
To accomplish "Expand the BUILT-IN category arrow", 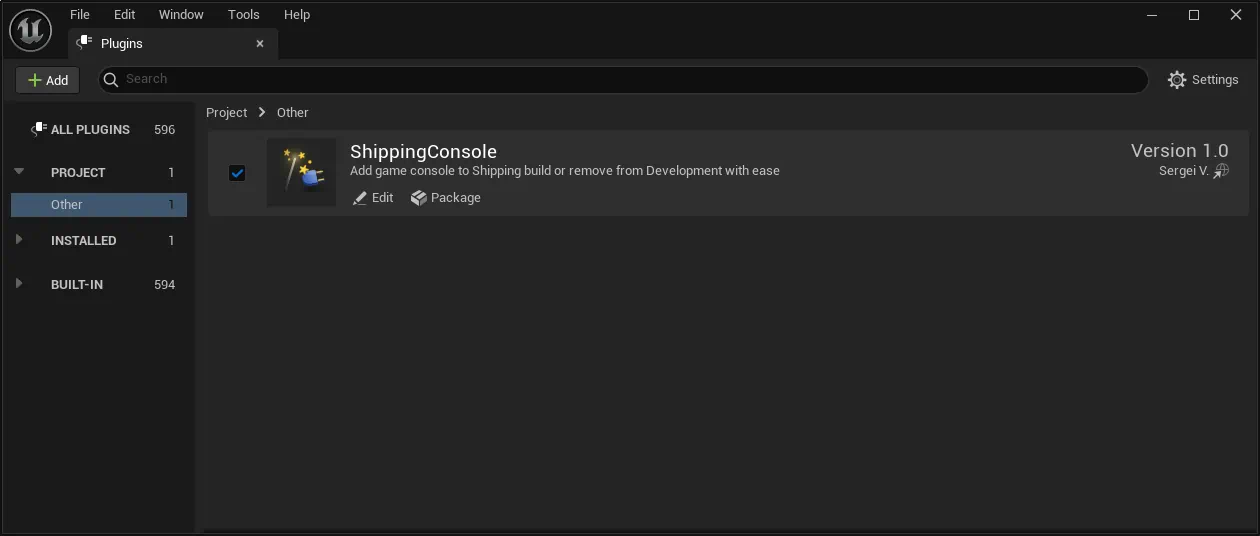I will [19, 284].
